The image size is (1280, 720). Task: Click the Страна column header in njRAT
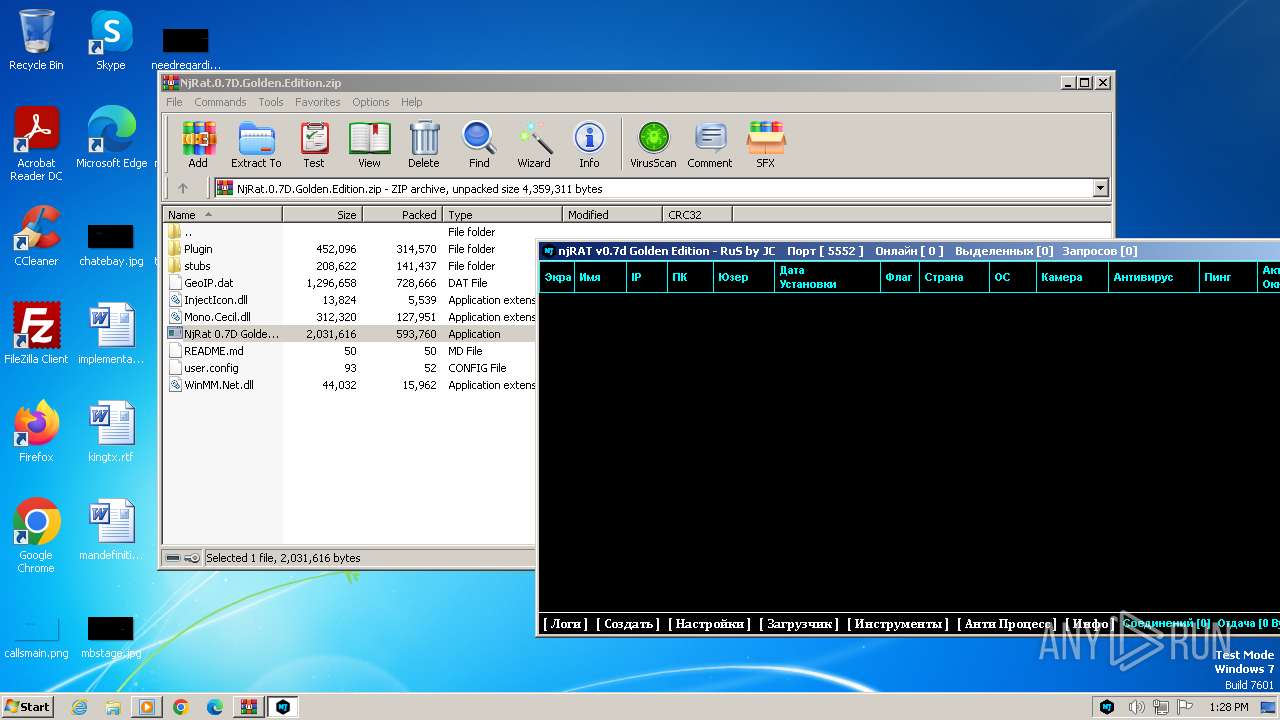(x=953, y=277)
